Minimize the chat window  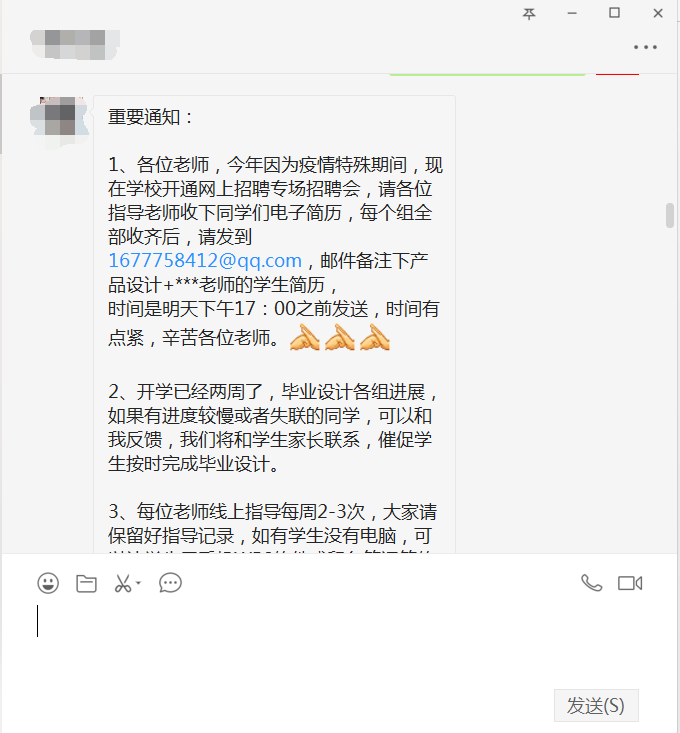pyautogui.click(x=572, y=14)
